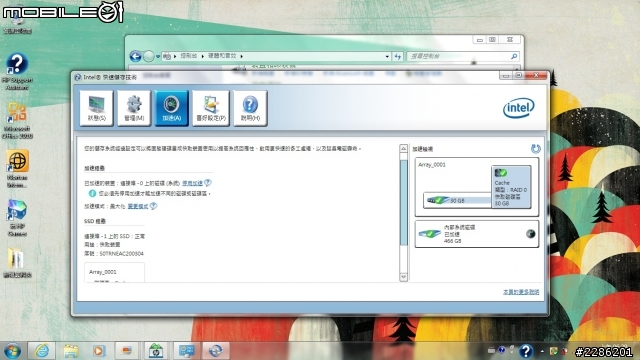Select the Accelerate (A) tab
Viewport: 640px width, 360px height.
(x=171, y=108)
